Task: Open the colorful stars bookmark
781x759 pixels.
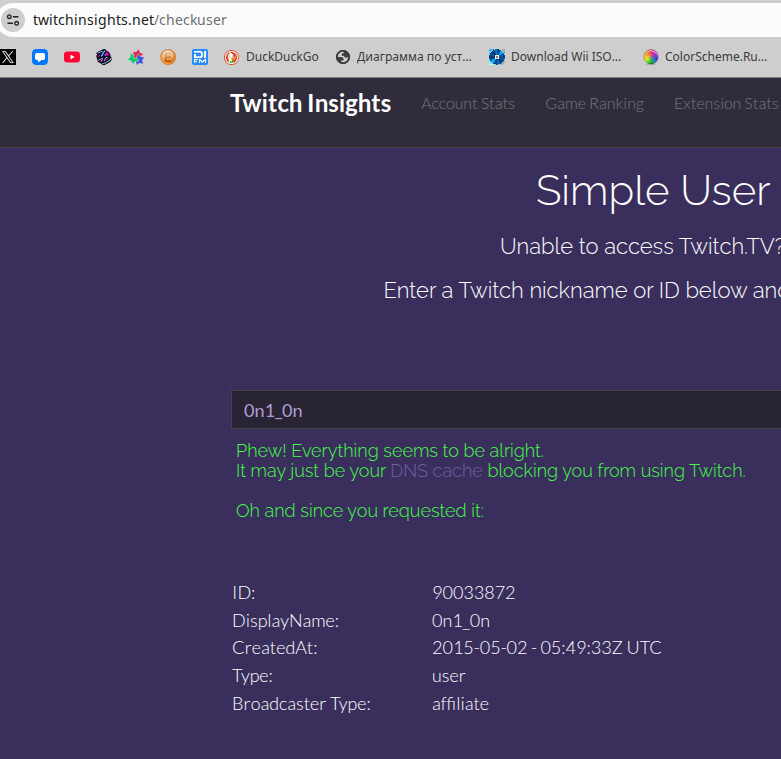Action: (136, 57)
